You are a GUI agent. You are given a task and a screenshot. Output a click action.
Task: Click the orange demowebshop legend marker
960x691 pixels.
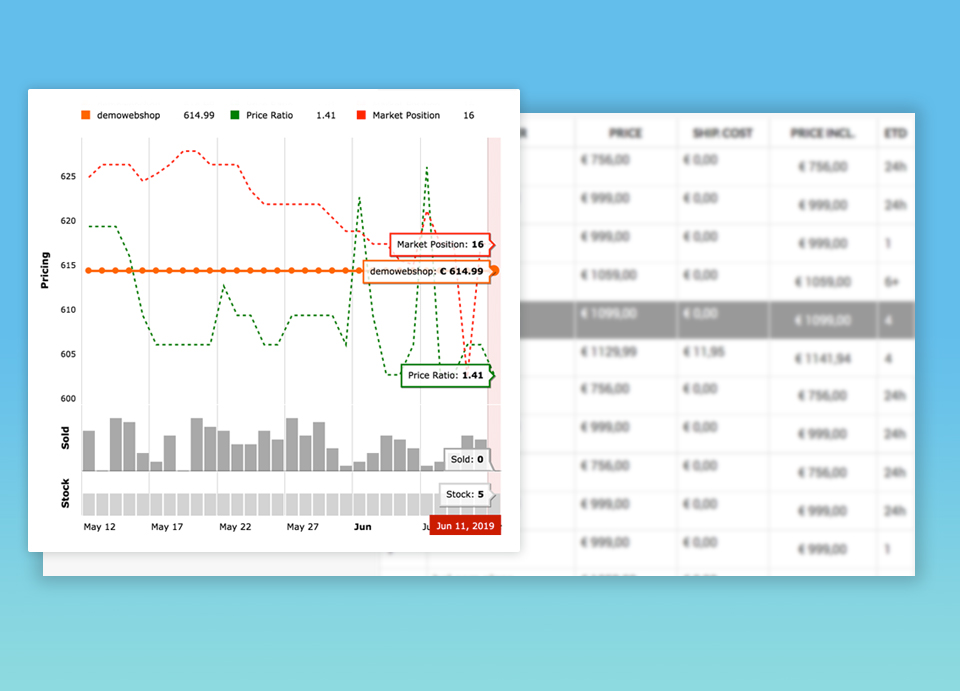coord(86,116)
